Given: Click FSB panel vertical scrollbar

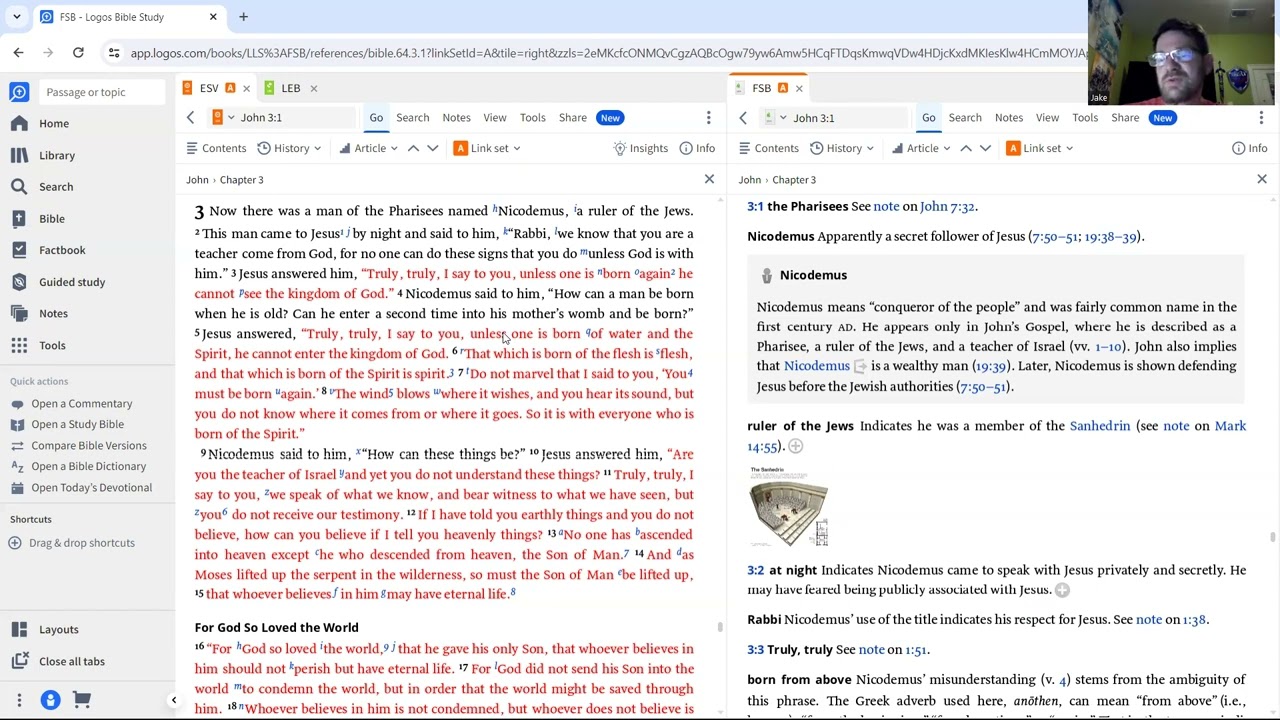Looking at the screenshot, I should [1273, 537].
